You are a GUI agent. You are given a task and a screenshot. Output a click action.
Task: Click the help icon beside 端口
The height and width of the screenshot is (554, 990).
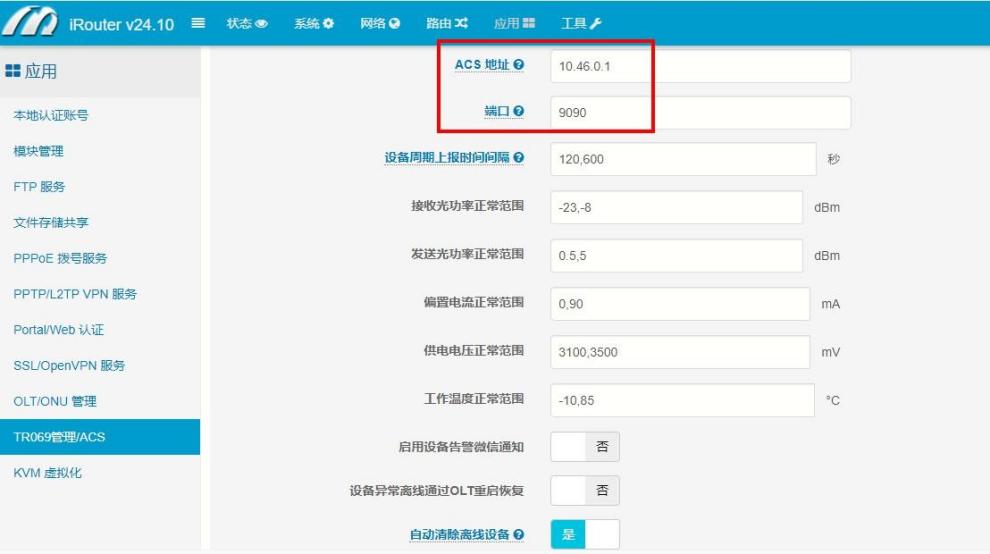click(x=518, y=112)
